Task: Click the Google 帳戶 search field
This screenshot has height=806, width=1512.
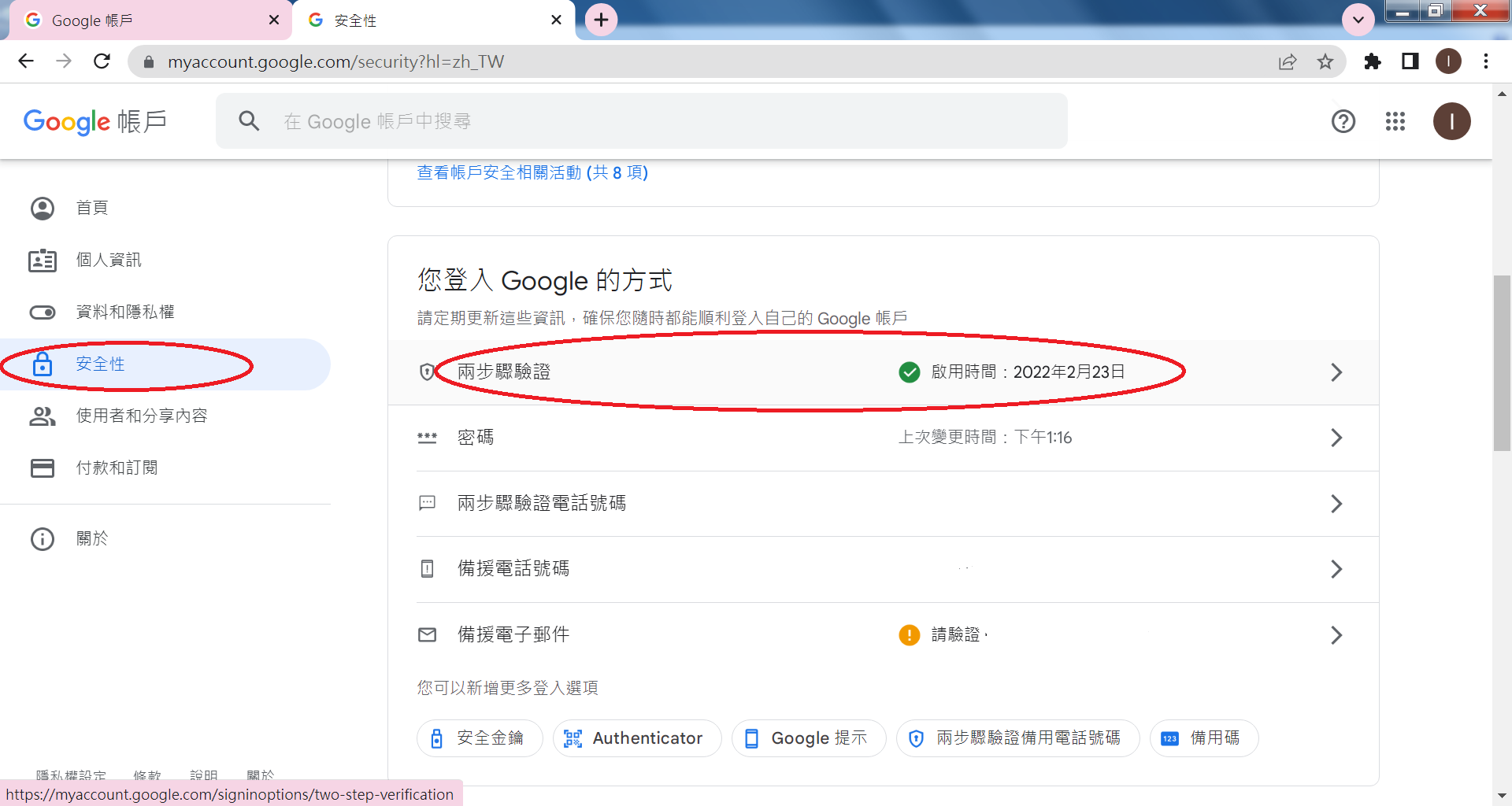Action: (642, 121)
